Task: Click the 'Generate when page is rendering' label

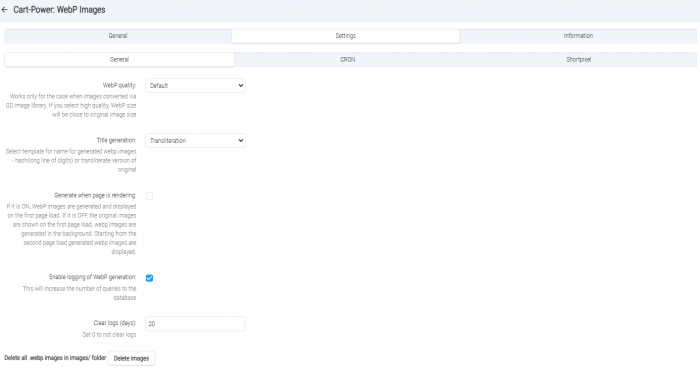Action: point(95,195)
